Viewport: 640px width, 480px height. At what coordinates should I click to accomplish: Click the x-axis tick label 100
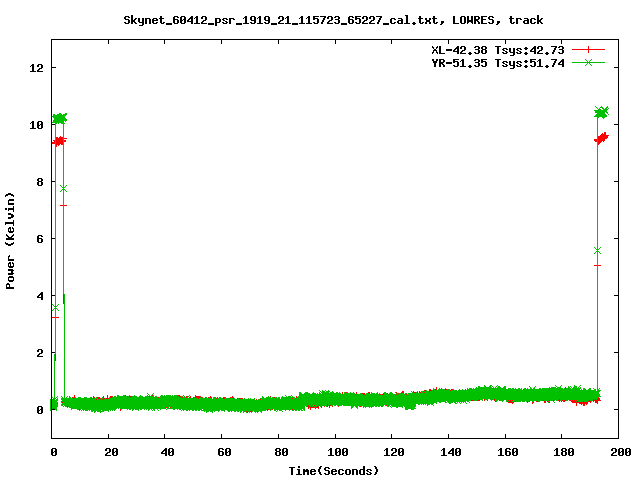point(337,452)
